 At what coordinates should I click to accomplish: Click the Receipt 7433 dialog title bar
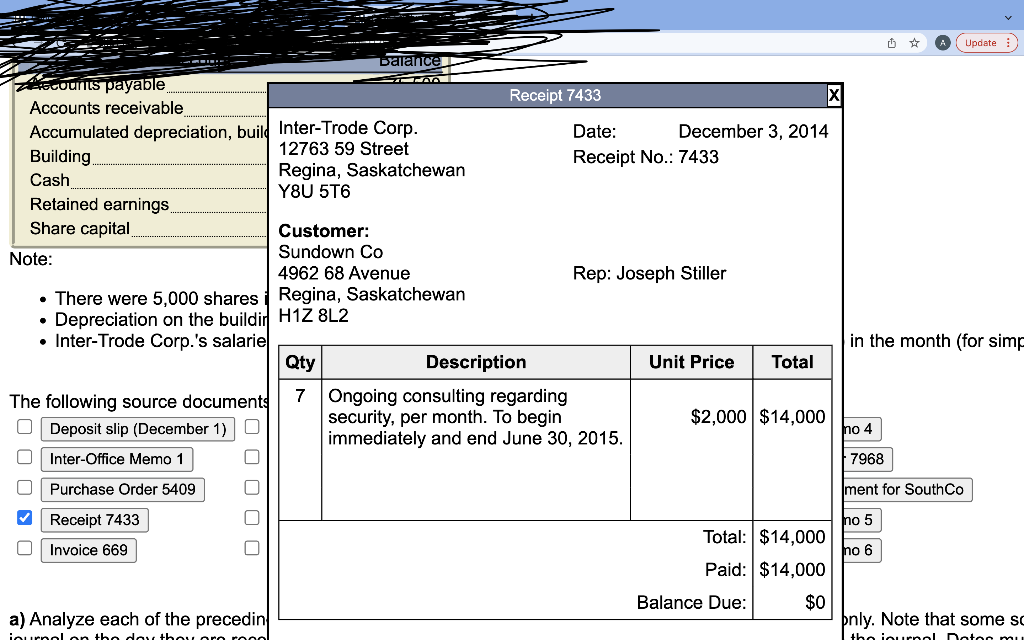point(554,95)
